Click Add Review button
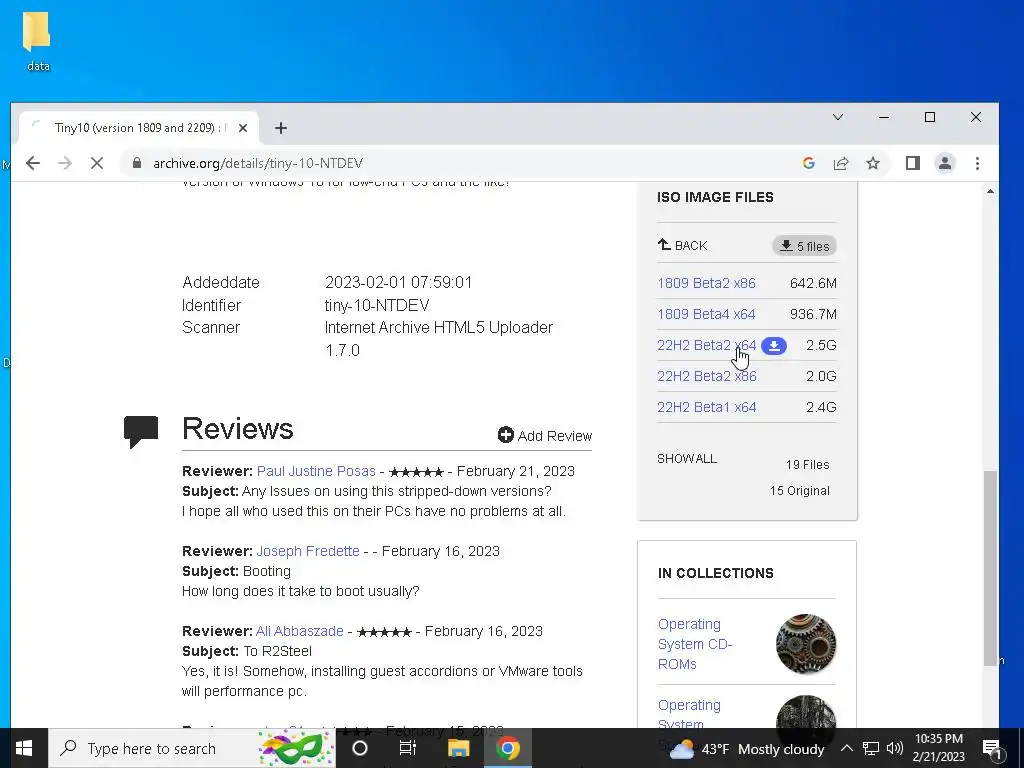1024x768 pixels. 545,436
